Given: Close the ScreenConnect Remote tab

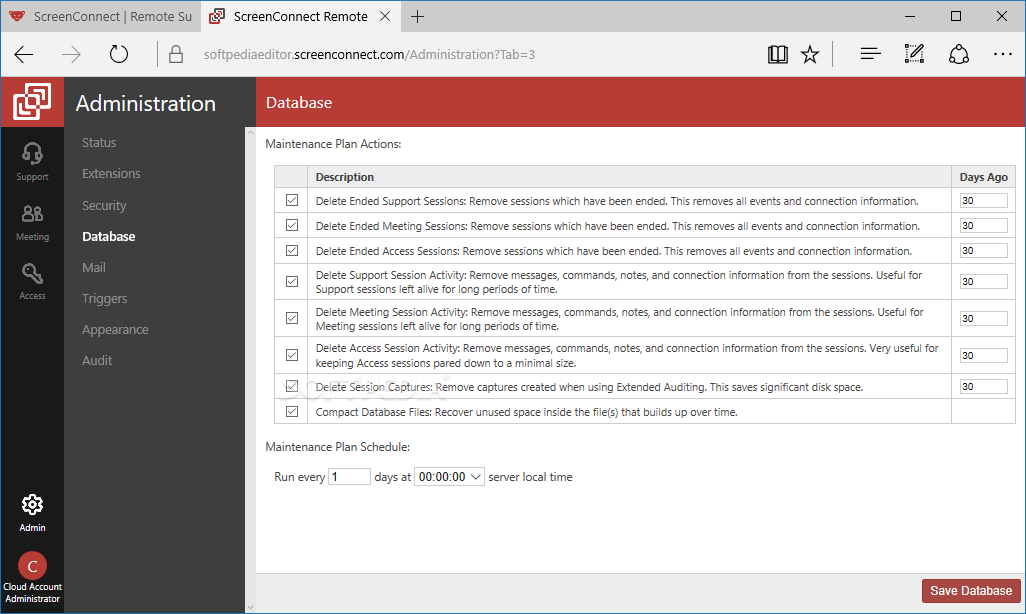Looking at the screenshot, I should pyautogui.click(x=385, y=16).
